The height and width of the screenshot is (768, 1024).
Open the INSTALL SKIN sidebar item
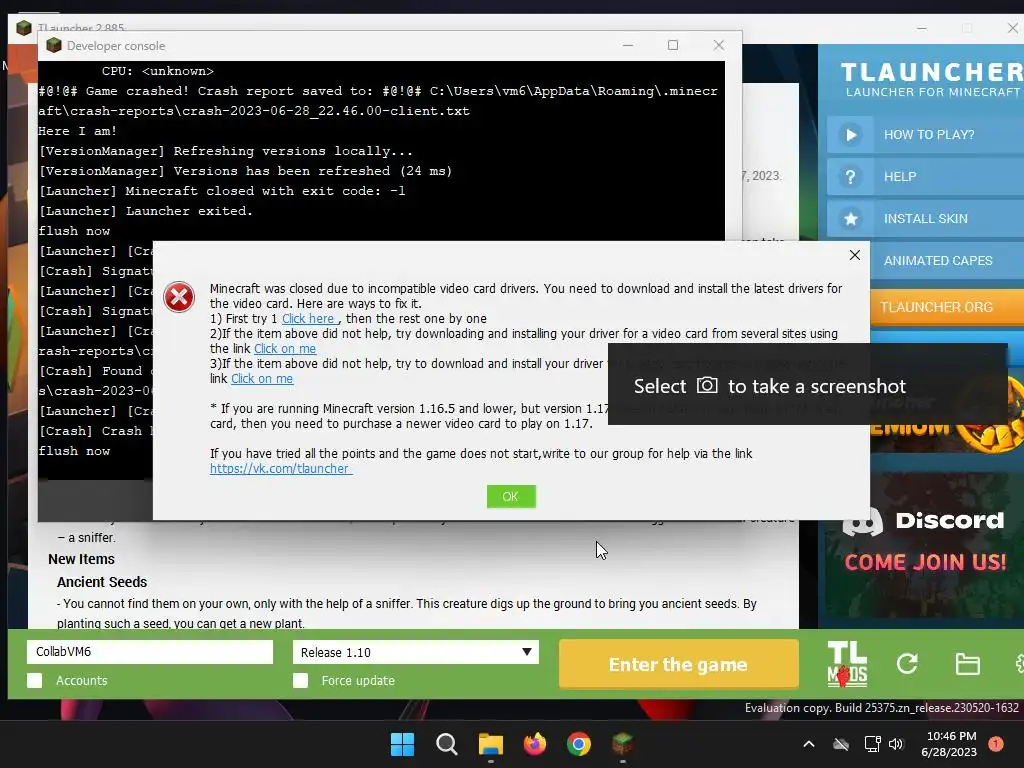point(925,219)
